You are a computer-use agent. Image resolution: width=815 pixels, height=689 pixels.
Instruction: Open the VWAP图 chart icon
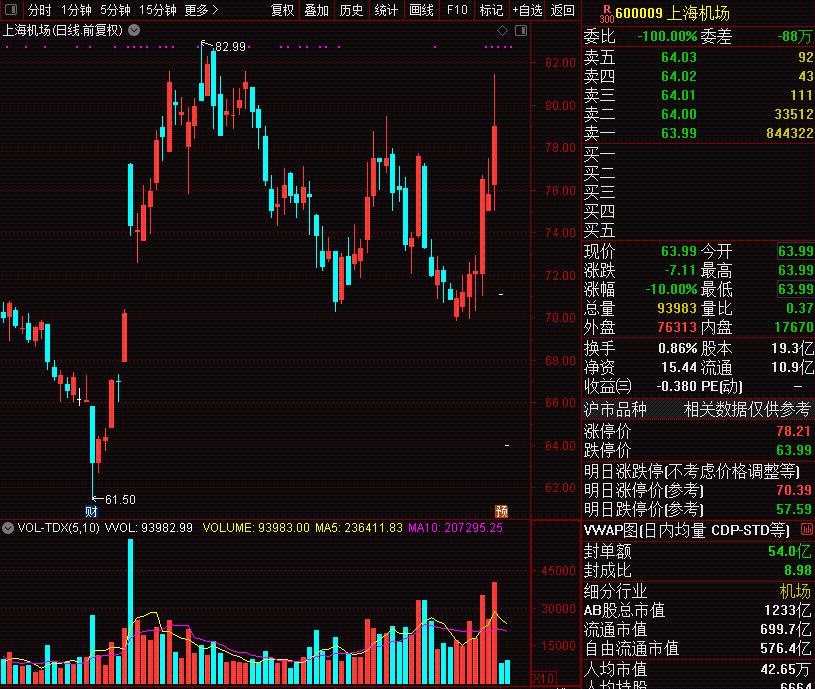[807, 529]
